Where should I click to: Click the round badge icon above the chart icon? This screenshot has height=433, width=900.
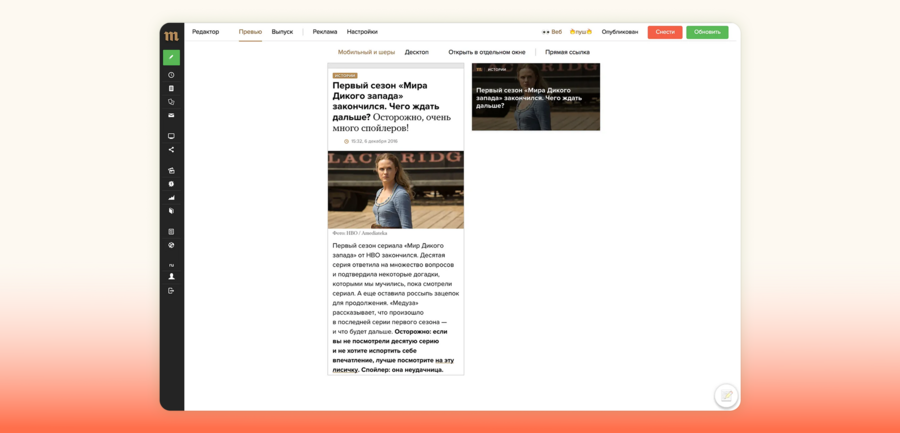[x=171, y=184]
